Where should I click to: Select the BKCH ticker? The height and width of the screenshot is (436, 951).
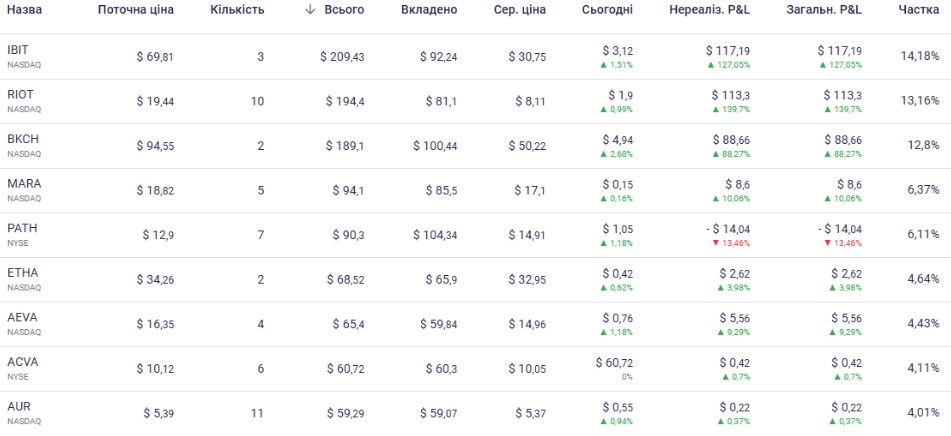tap(22, 139)
